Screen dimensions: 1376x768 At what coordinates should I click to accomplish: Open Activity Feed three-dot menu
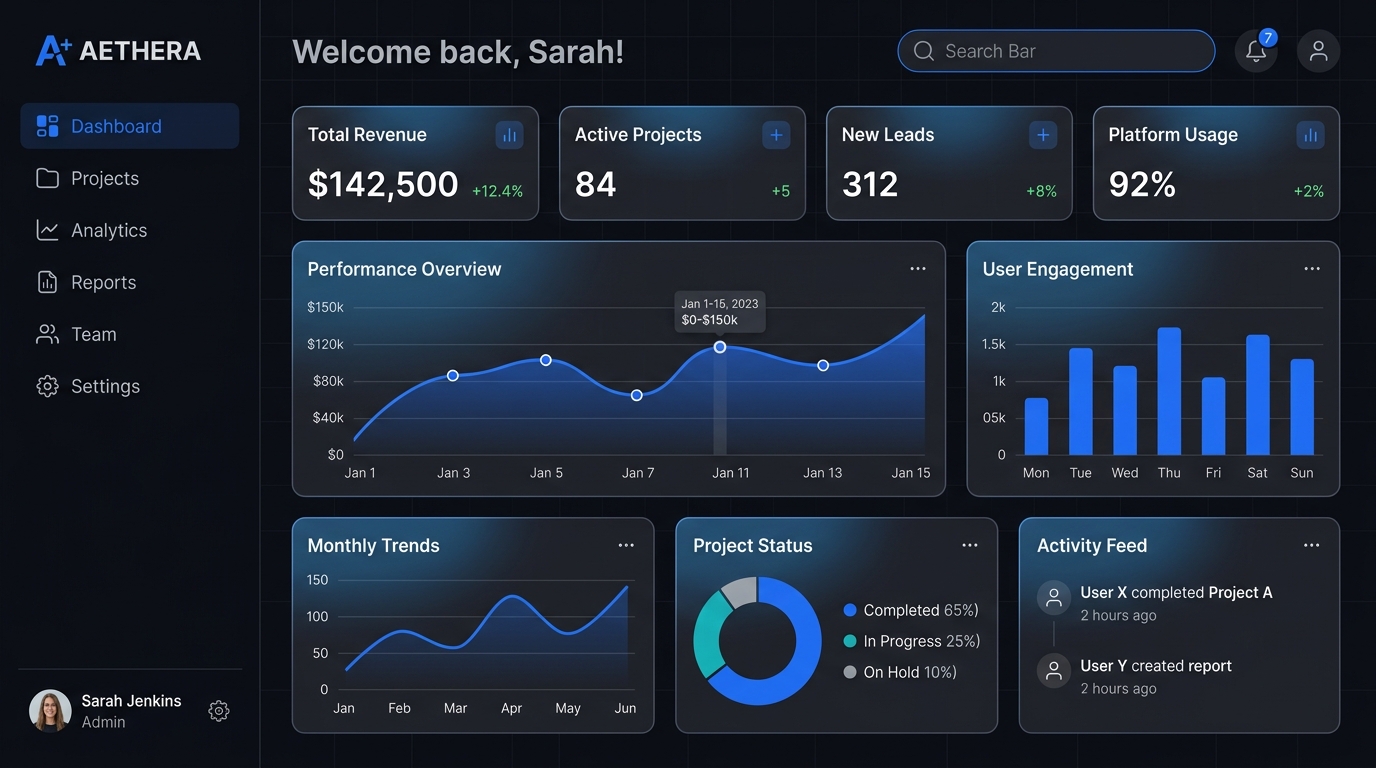pos(1312,545)
